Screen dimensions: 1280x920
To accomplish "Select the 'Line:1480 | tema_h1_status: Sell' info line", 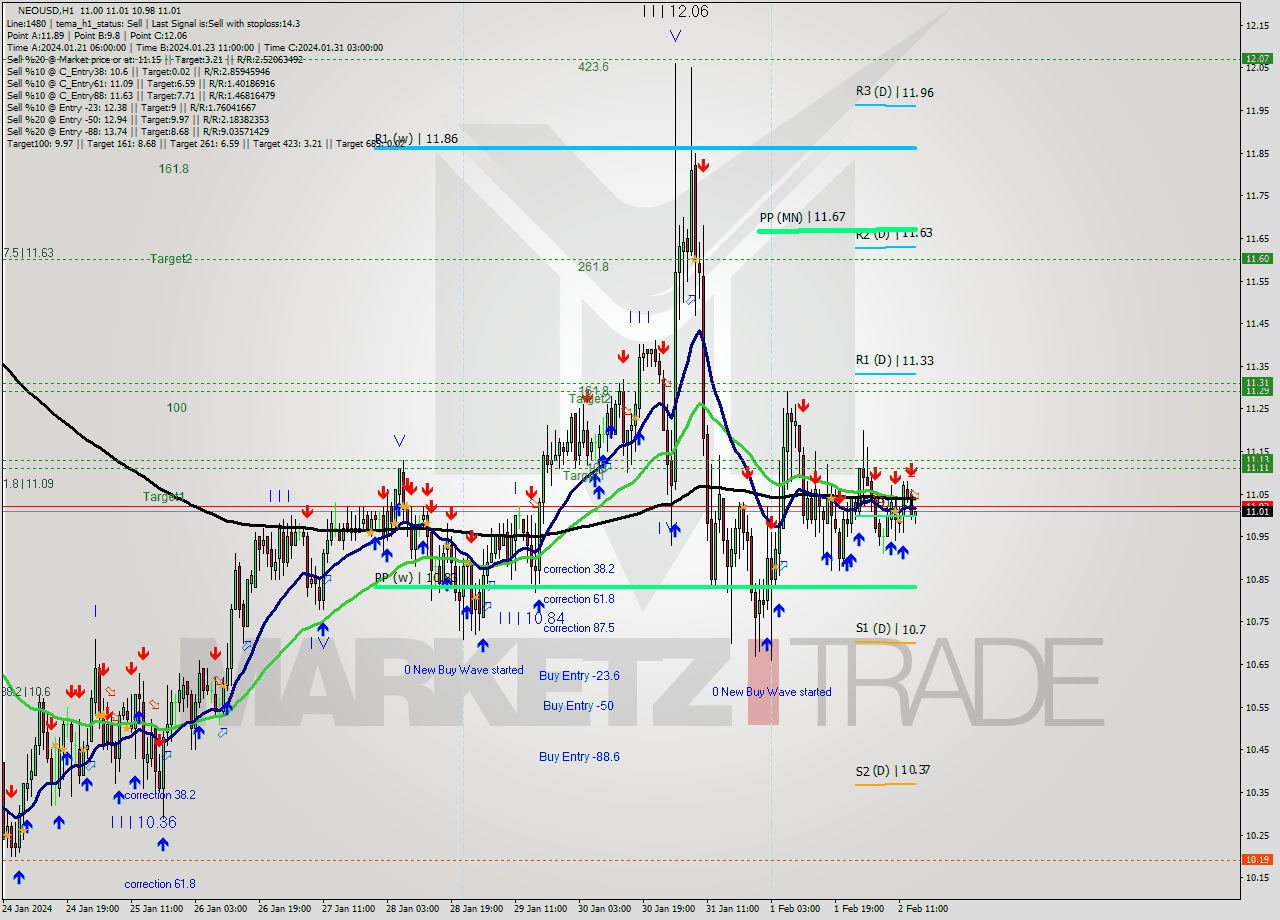I will pyautogui.click(x=153, y=23).
